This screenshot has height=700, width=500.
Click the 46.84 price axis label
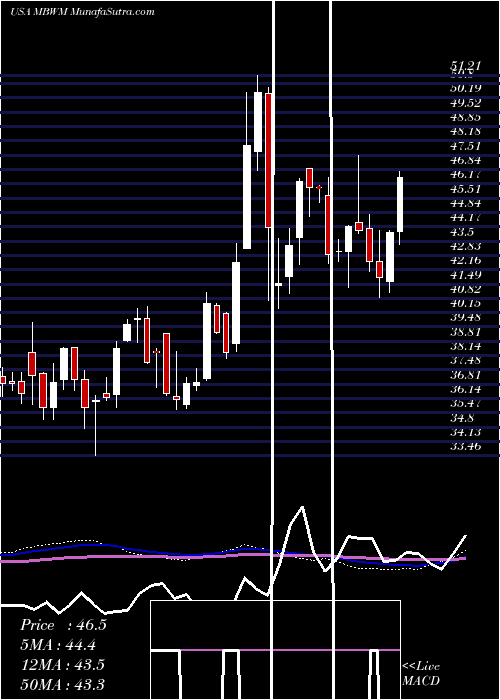point(465,160)
